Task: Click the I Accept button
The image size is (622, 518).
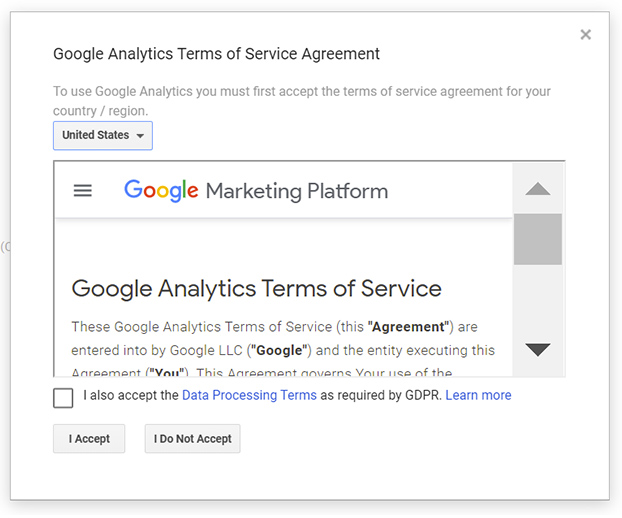Action: (89, 439)
